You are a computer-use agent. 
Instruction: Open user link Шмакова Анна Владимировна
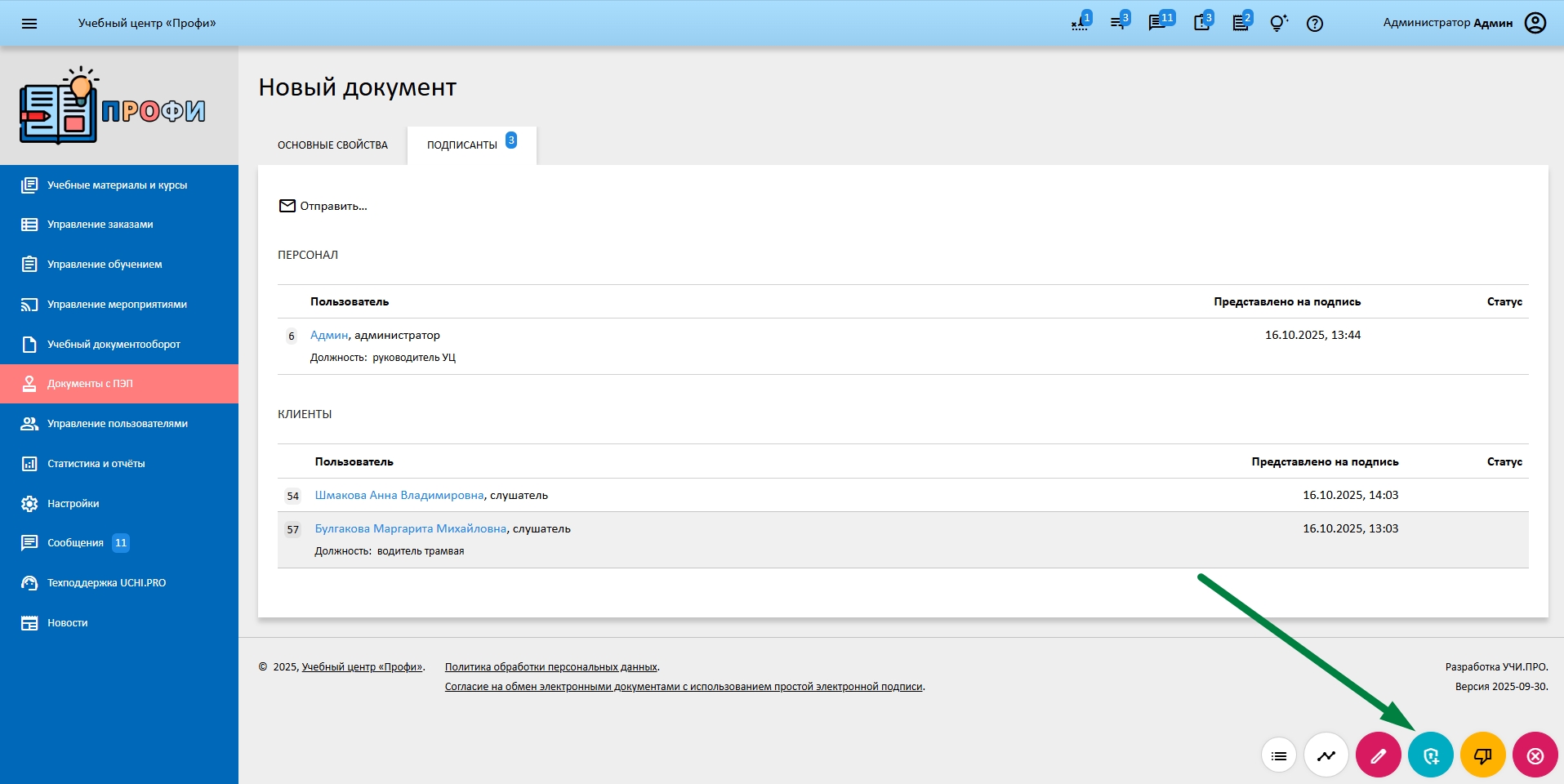point(399,496)
